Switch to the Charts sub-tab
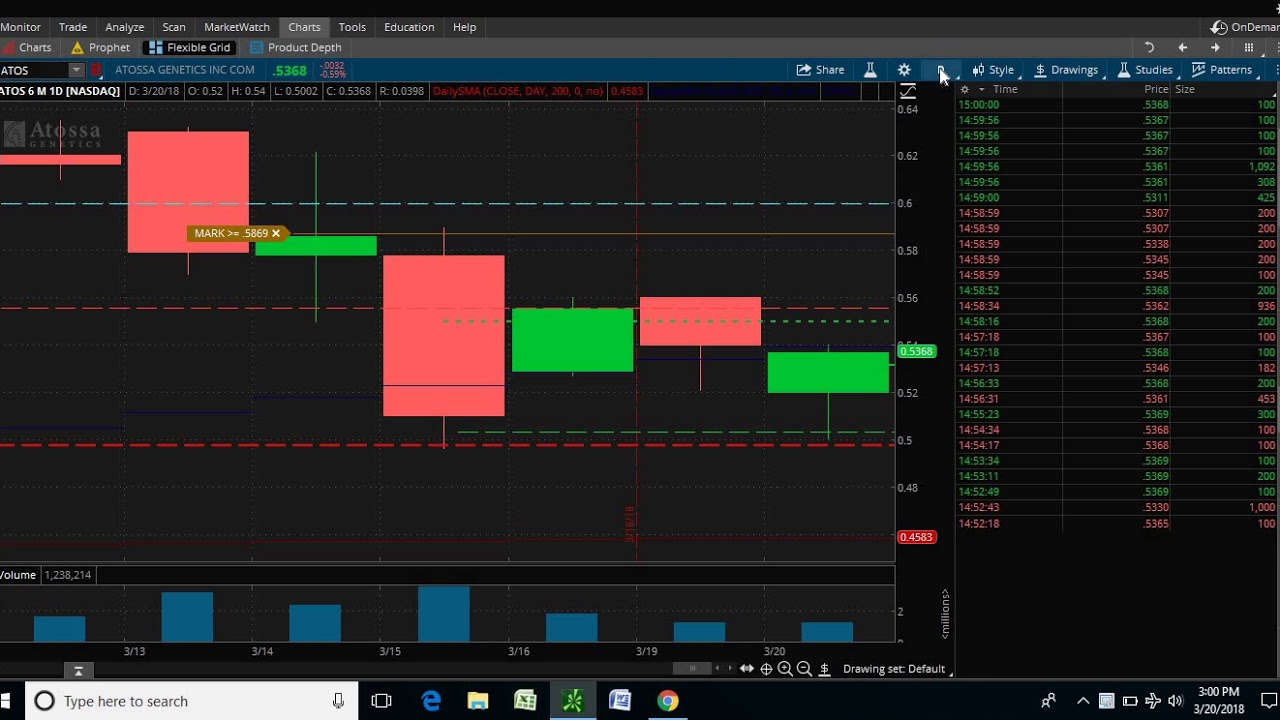 click(27, 47)
